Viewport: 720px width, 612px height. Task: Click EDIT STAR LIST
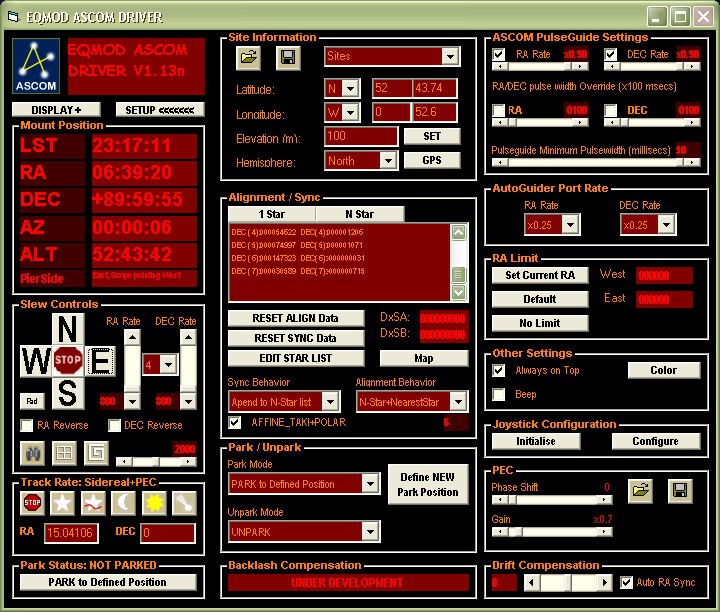[296, 359]
